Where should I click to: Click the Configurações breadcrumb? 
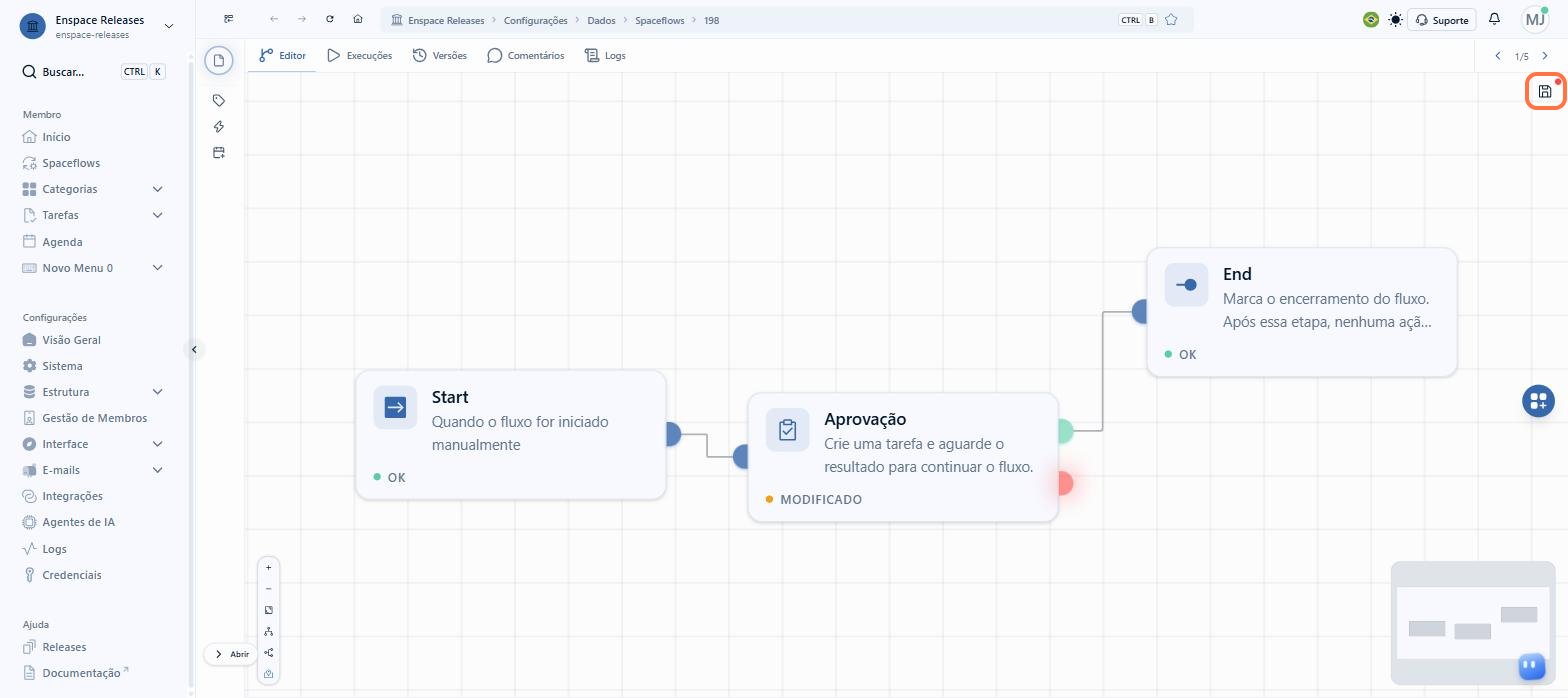click(535, 20)
